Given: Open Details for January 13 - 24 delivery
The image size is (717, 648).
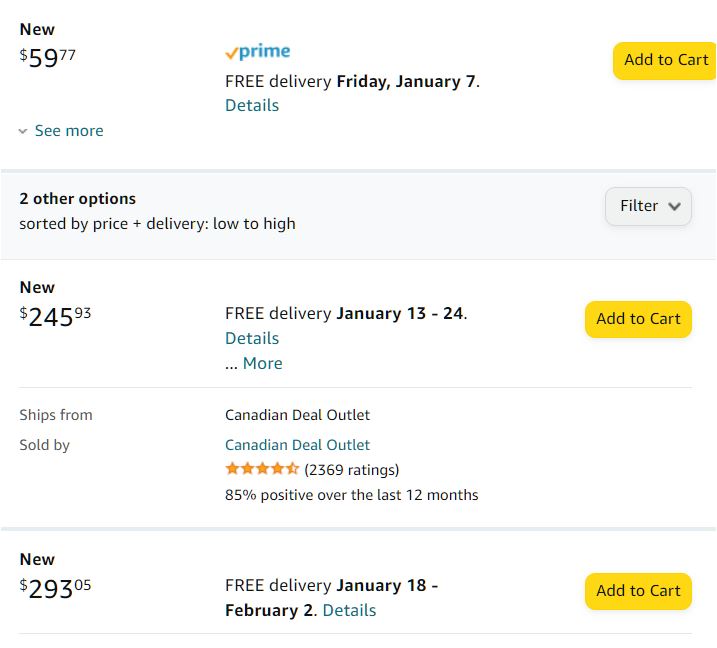Looking at the screenshot, I should pyautogui.click(x=252, y=338).
